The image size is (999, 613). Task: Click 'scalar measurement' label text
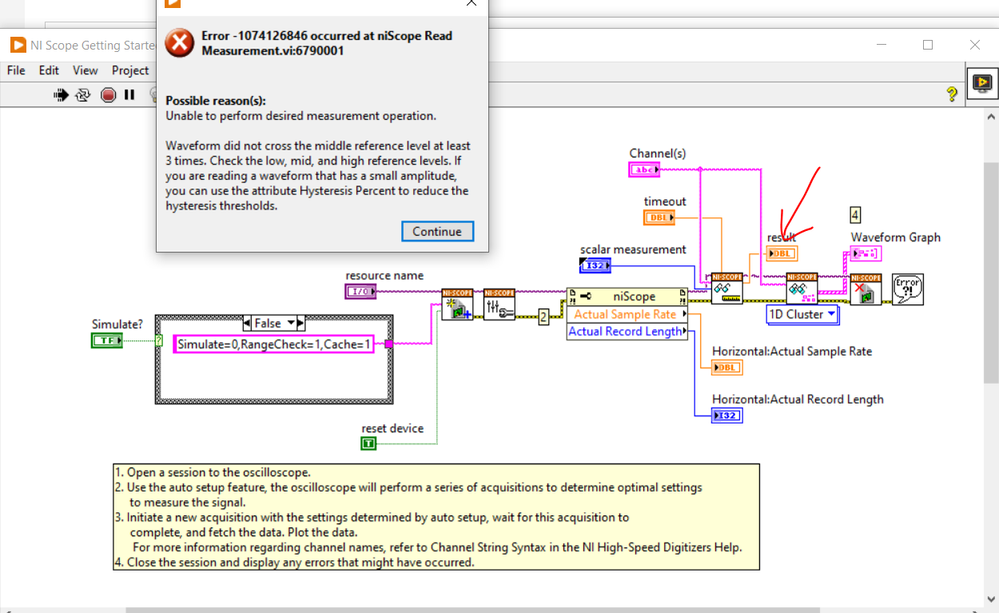(633, 249)
